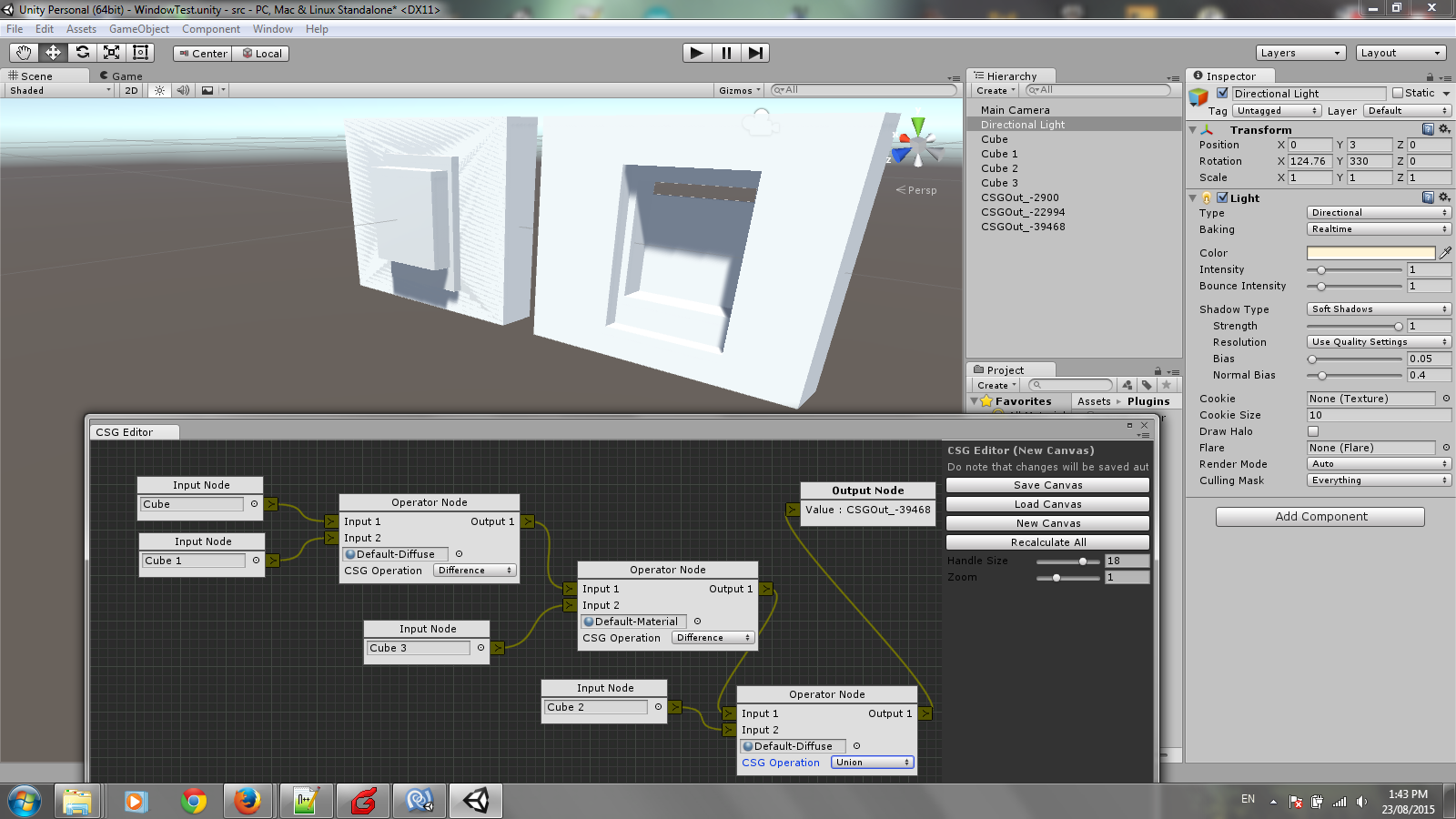Image resolution: width=1456 pixels, height=819 pixels.
Task: Select the Rotate tool
Action: point(82,52)
